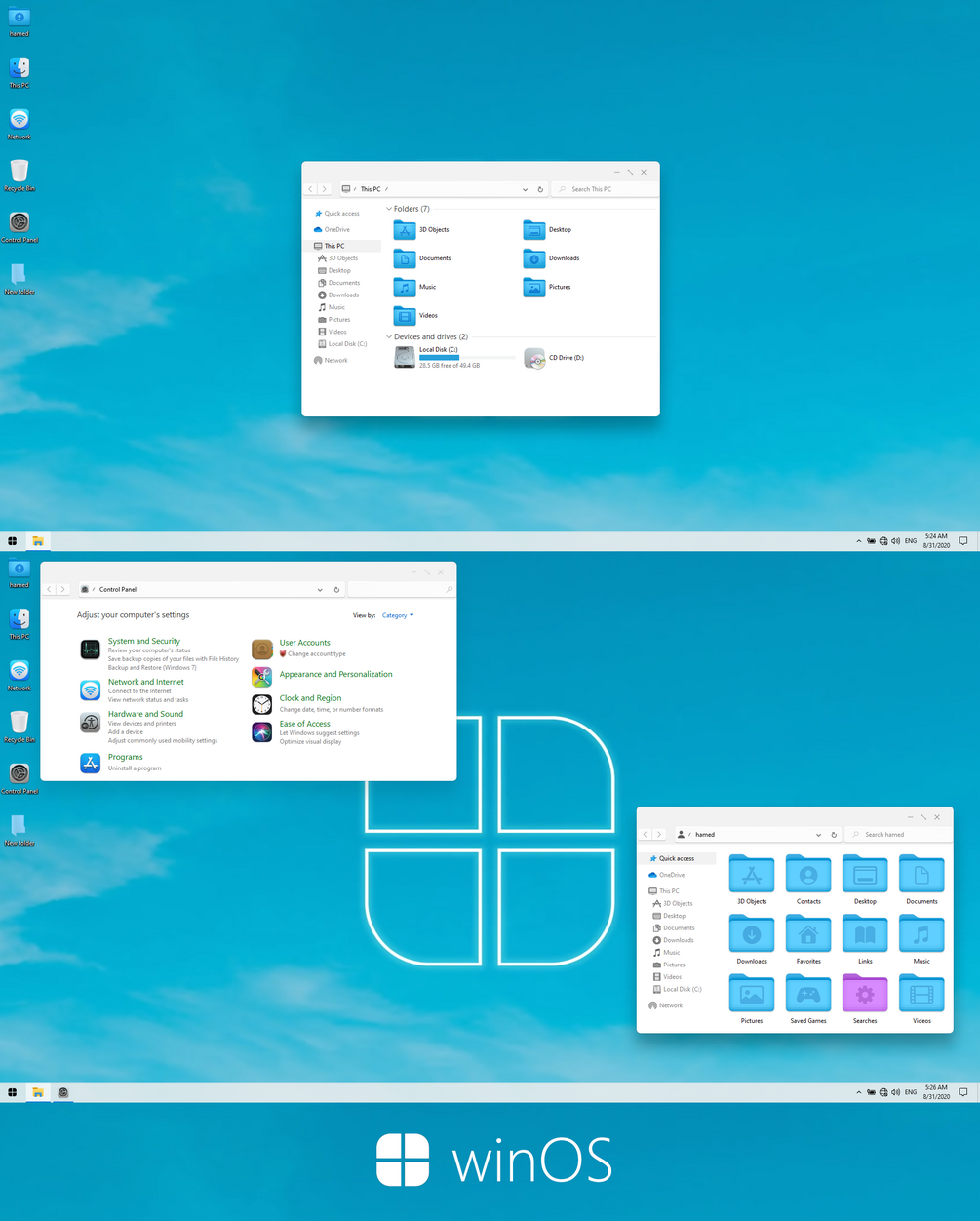The image size is (980, 1221).
Task: Go back in the hamed window
Action: click(x=646, y=835)
